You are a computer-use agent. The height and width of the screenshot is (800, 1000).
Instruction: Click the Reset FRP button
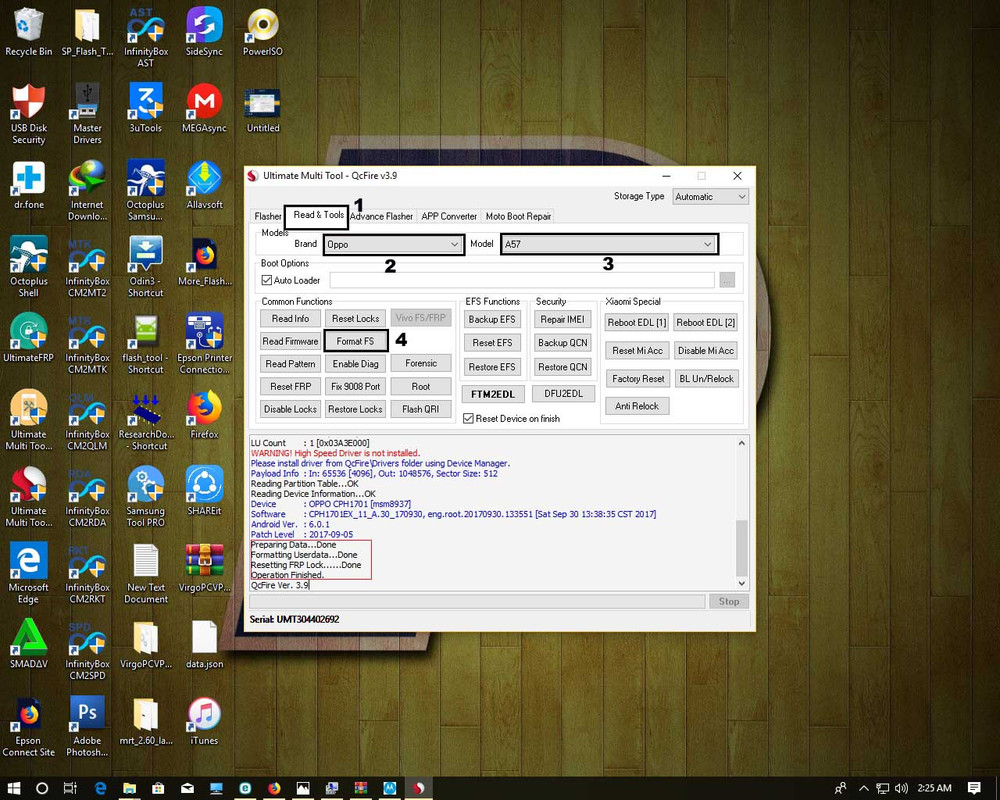[290, 386]
